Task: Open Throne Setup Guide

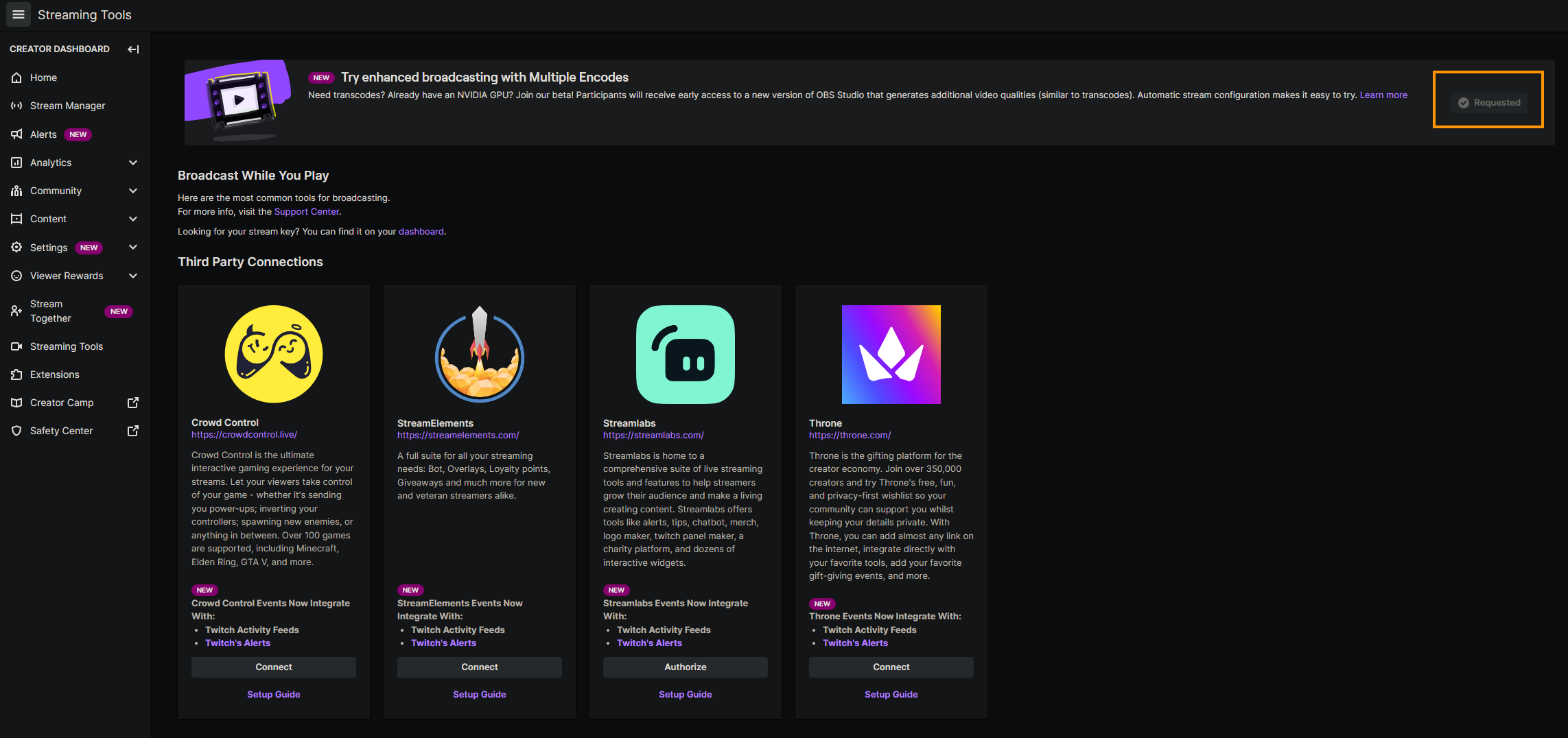Action: 891,694
